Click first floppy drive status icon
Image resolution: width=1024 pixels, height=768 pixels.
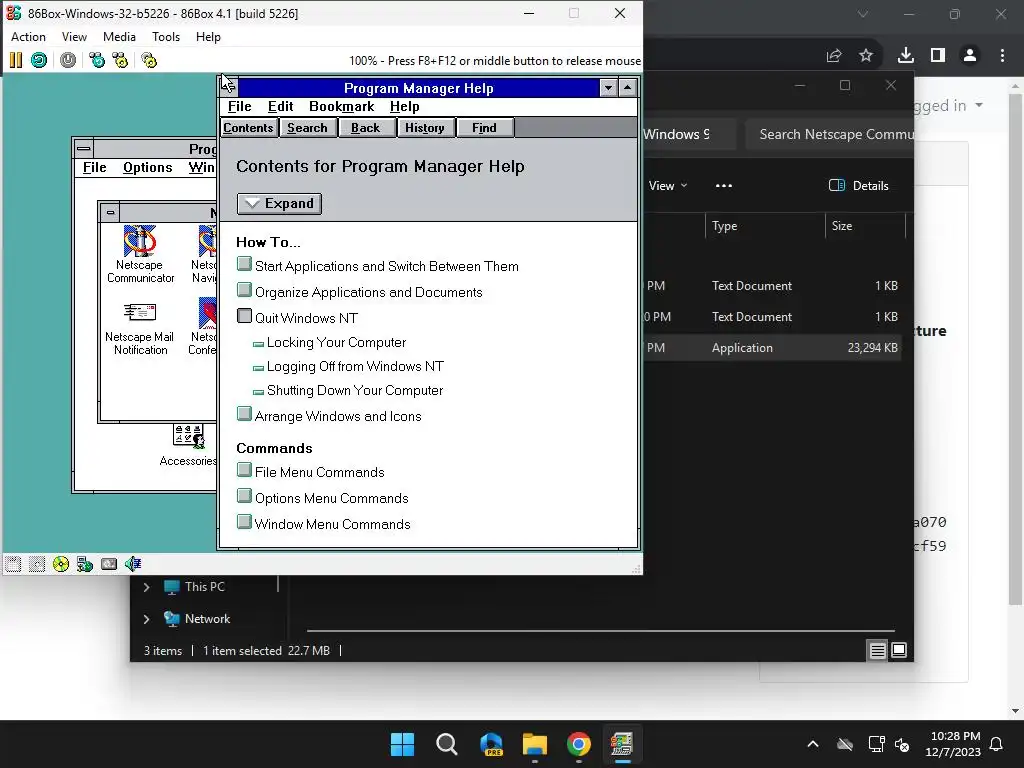(13, 564)
